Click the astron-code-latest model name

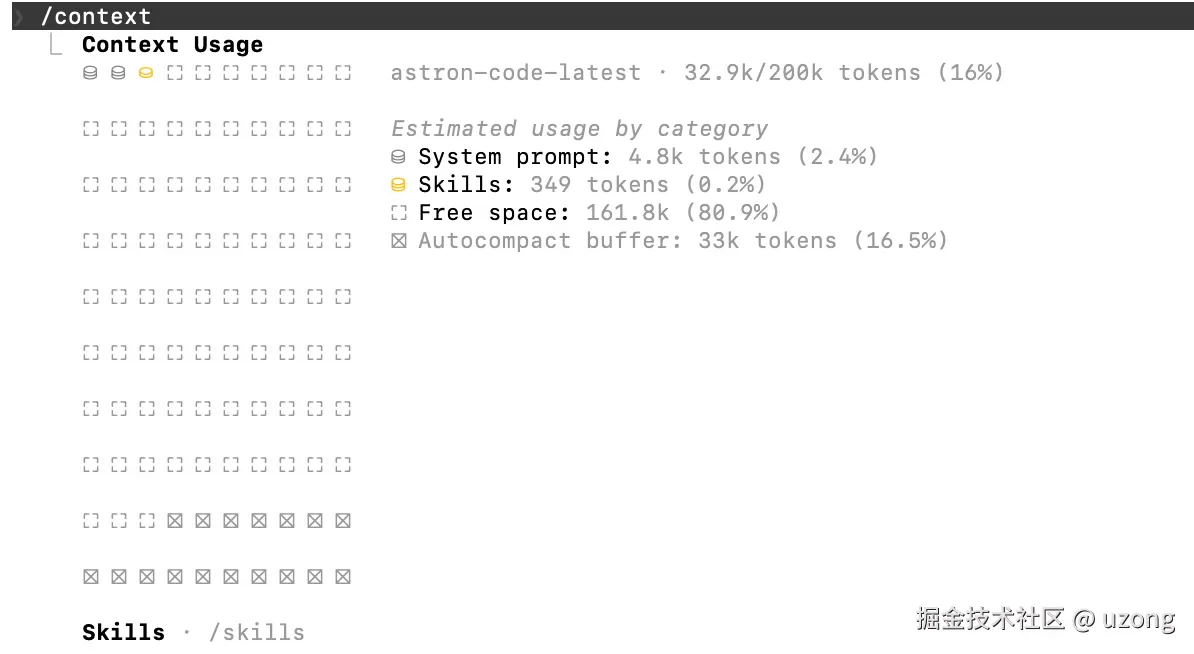(x=516, y=73)
